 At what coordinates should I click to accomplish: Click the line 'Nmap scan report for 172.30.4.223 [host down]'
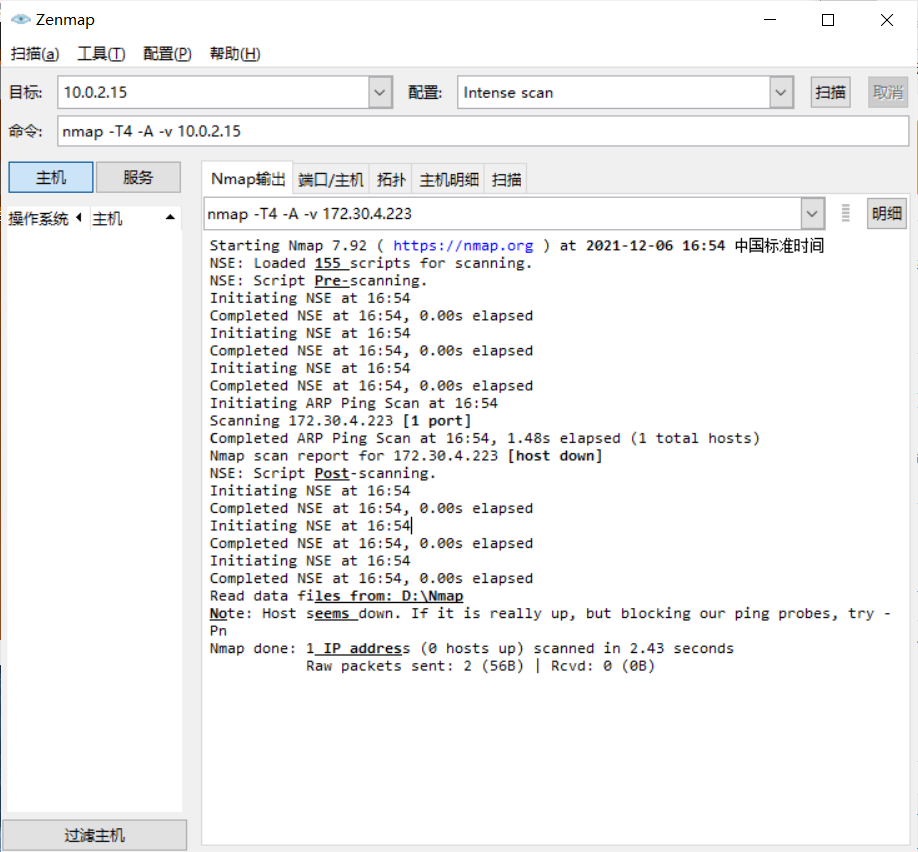click(406, 456)
